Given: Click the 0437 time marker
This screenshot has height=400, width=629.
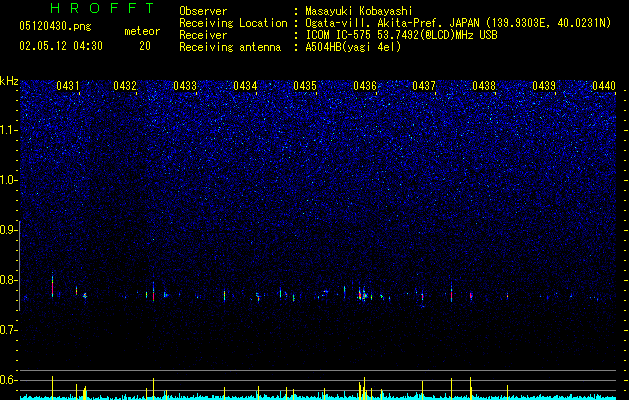Looking at the screenshot, I should pyautogui.click(x=424, y=86).
